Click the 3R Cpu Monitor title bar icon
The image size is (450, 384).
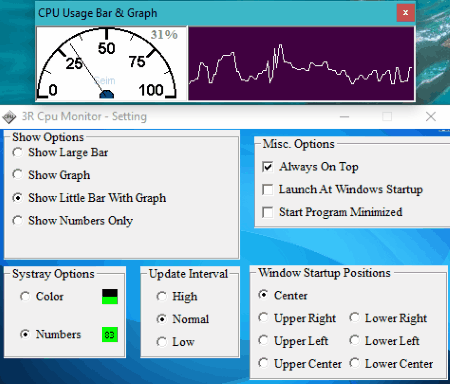tap(9, 117)
